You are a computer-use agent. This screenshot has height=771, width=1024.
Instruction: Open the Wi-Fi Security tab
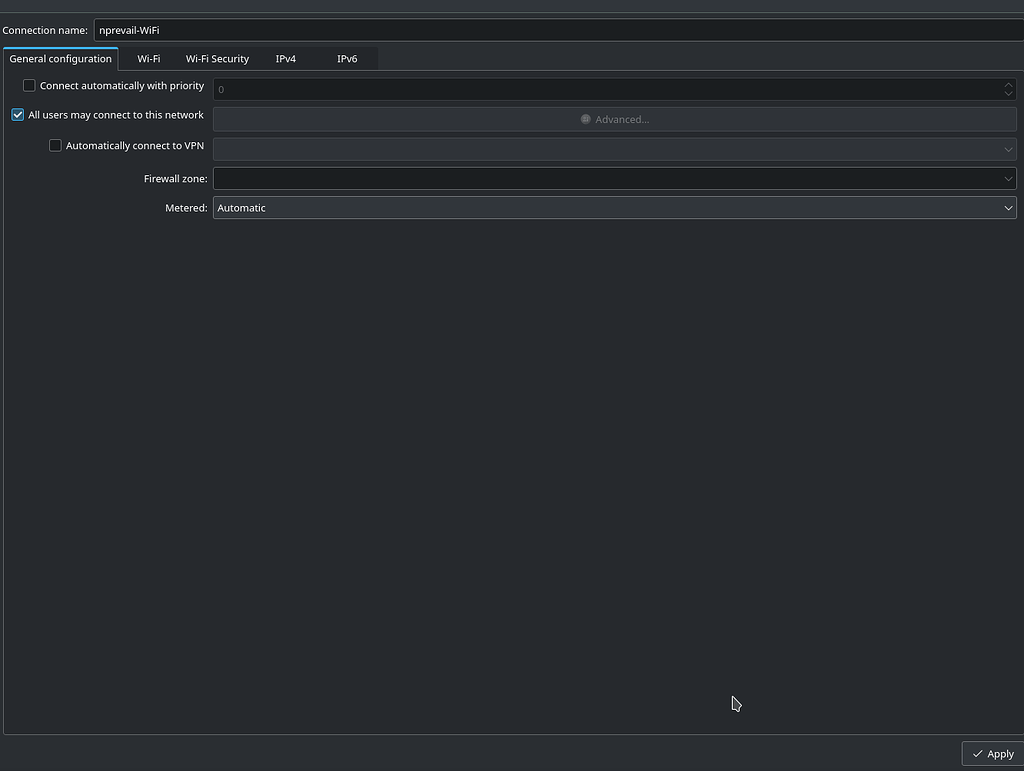(217, 58)
